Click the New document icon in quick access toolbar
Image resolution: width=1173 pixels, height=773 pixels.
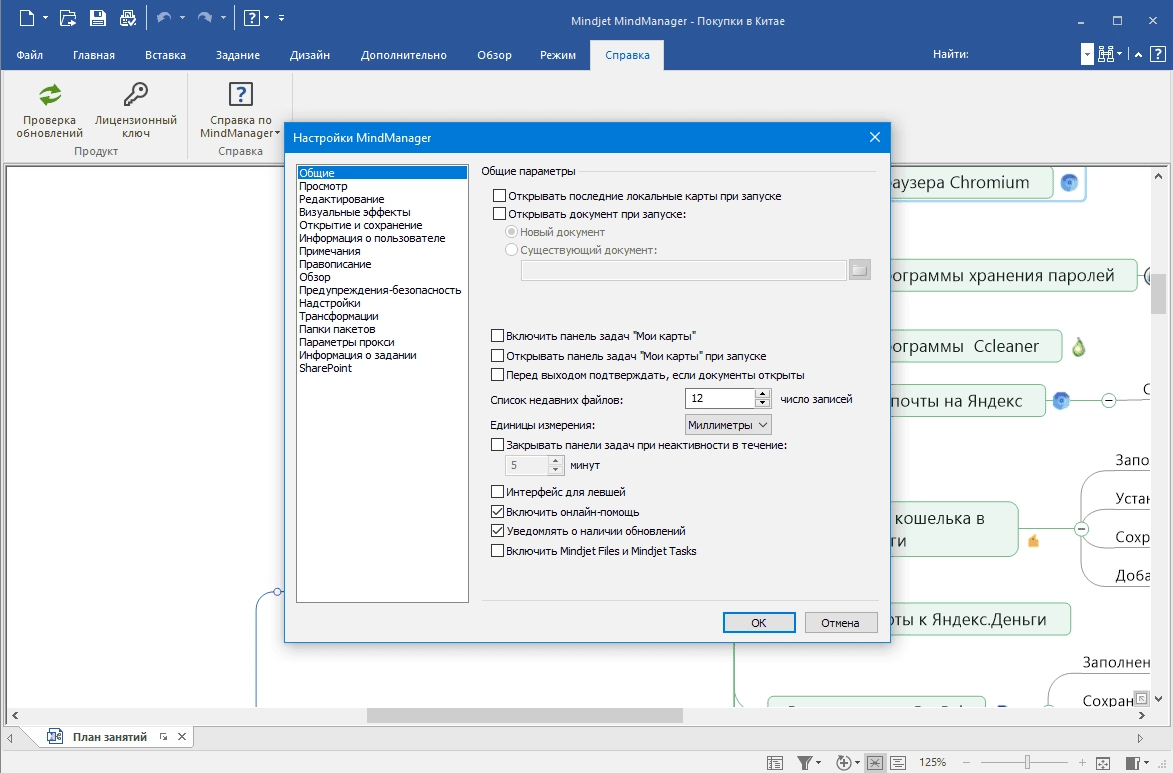[27, 18]
